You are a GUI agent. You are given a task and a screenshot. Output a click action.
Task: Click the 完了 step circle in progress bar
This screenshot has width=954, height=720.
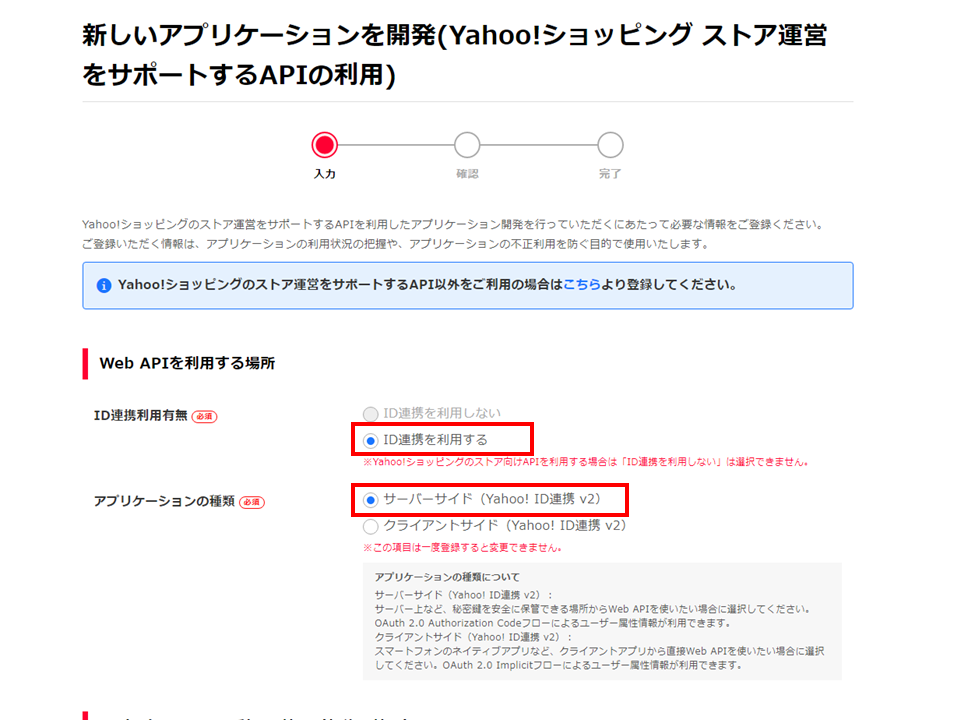[610, 145]
